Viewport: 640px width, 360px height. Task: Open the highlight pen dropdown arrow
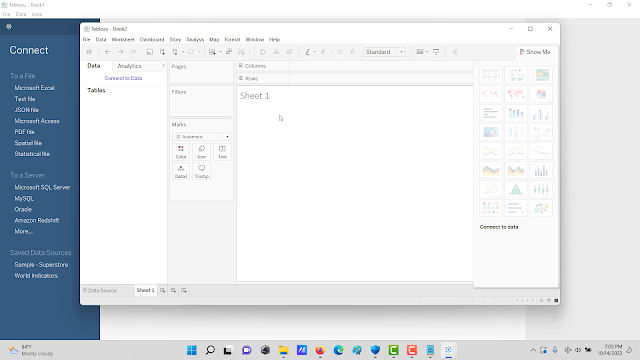tap(315, 52)
